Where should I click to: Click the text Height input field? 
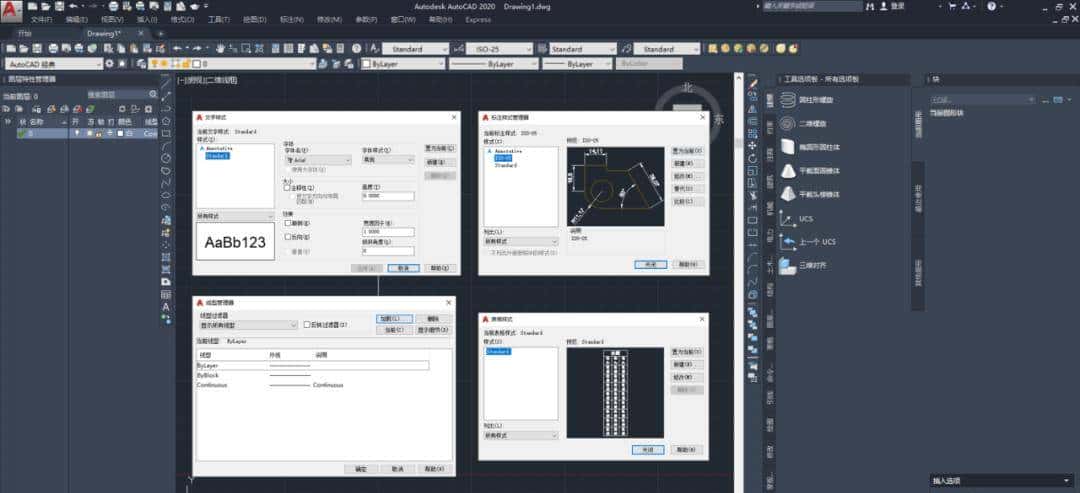(x=387, y=196)
